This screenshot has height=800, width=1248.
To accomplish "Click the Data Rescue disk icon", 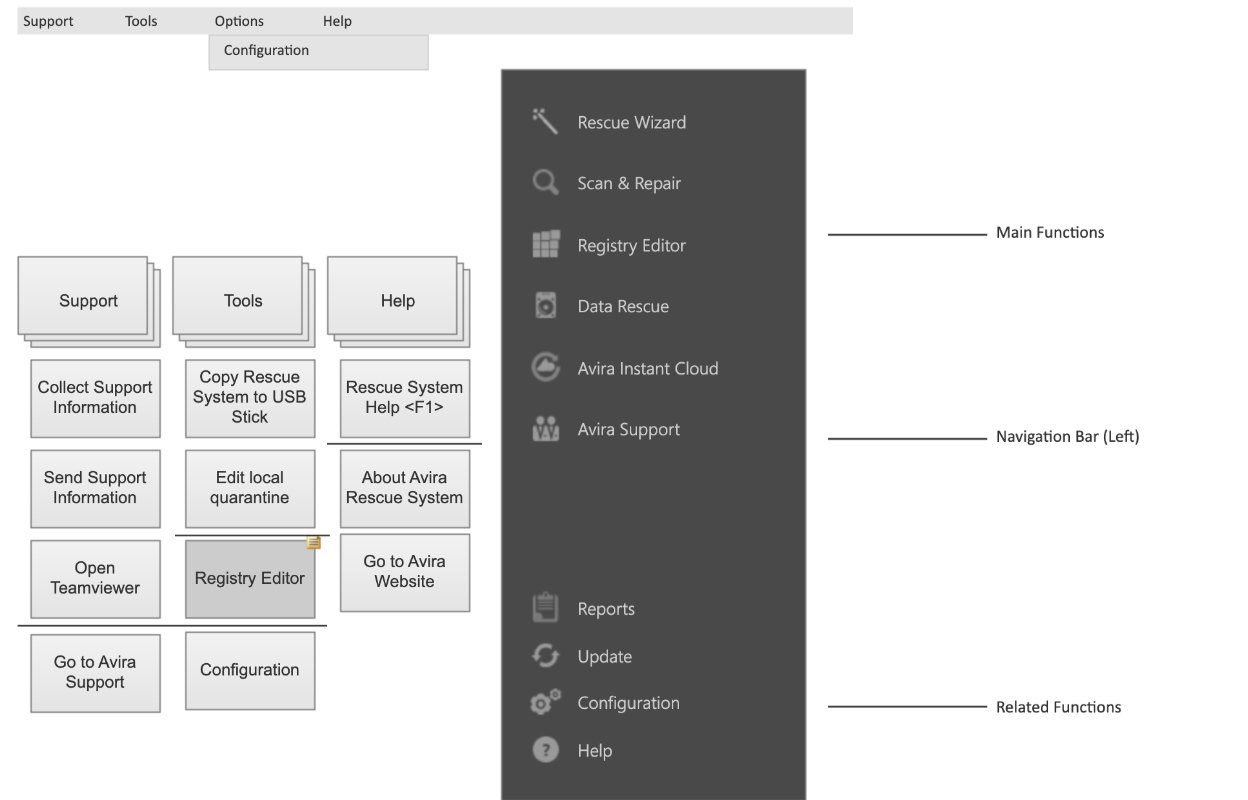I will coord(545,306).
